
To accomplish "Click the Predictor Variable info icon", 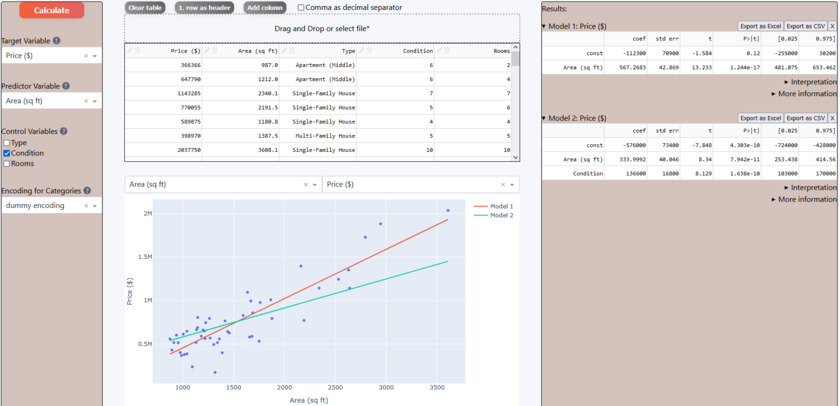I will tap(66, 86).
